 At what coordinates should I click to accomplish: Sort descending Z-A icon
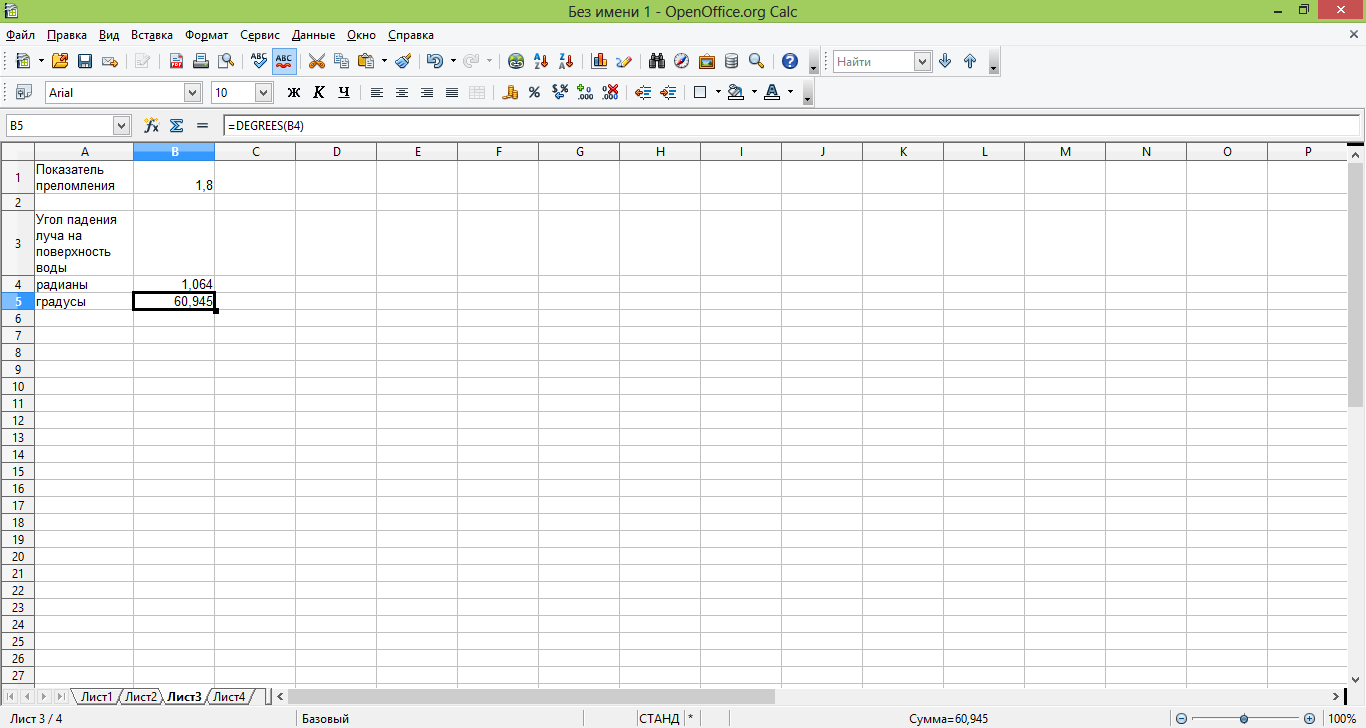(566, 61)
